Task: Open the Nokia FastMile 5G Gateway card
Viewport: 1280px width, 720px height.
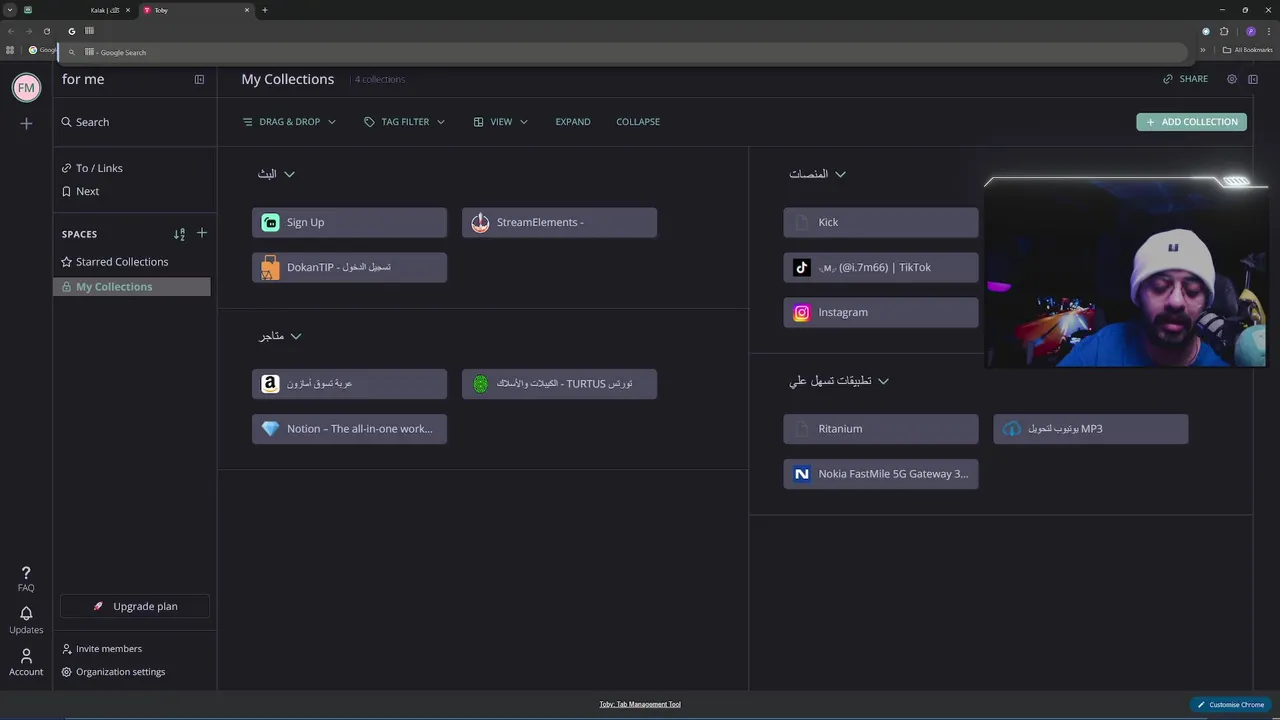Action: [x=880, y=474]
